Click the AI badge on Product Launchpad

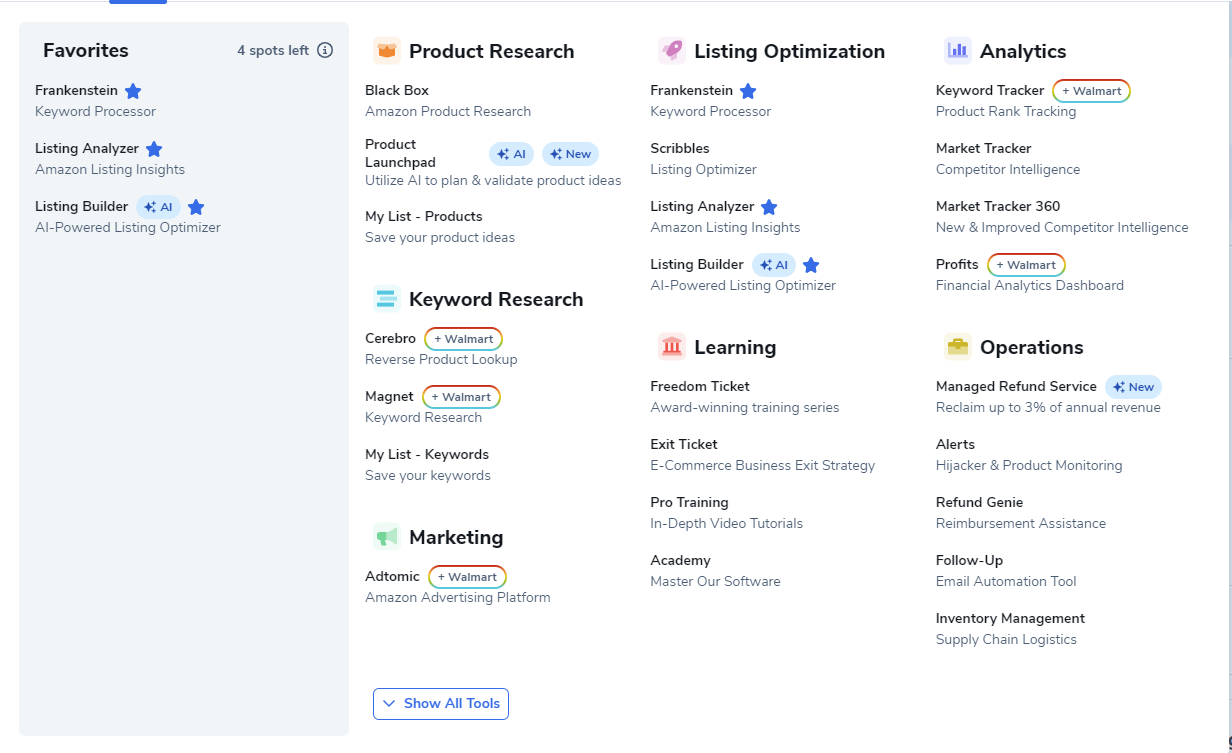click(511, 154)
